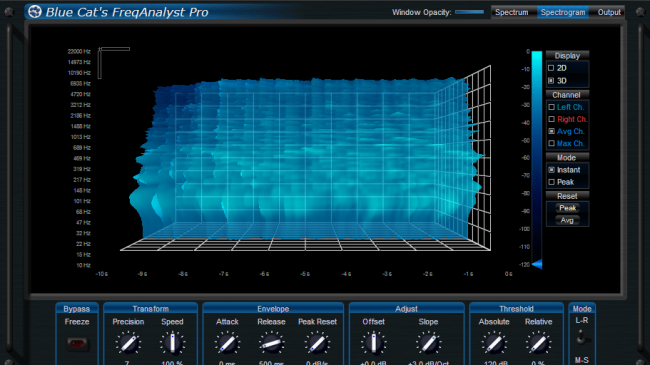Click the Reset Peak button
The height and width of the screenshot is (365, 650).
coord(567,208)
